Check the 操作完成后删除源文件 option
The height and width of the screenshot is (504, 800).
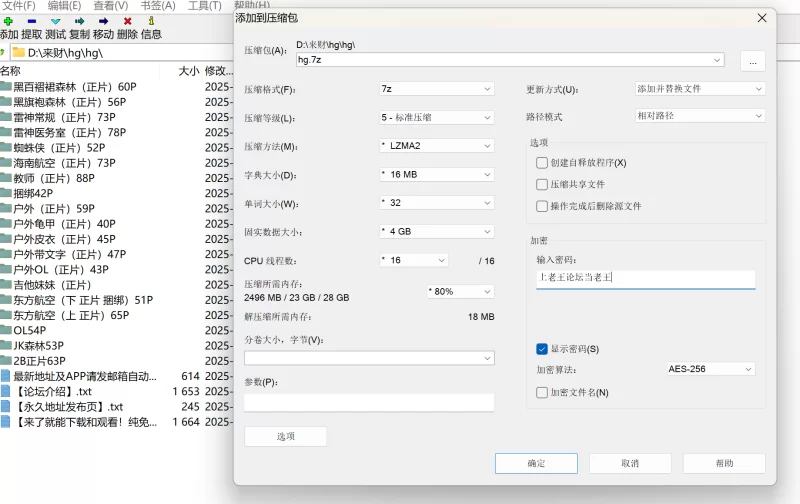(x=542, y=206)
